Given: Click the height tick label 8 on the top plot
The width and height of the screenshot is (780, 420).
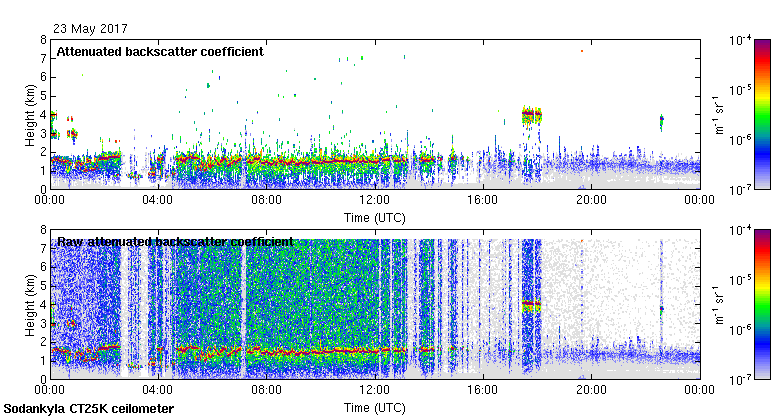Looking at the screenshot, I should pyautogui.click(x=43, y=40).
